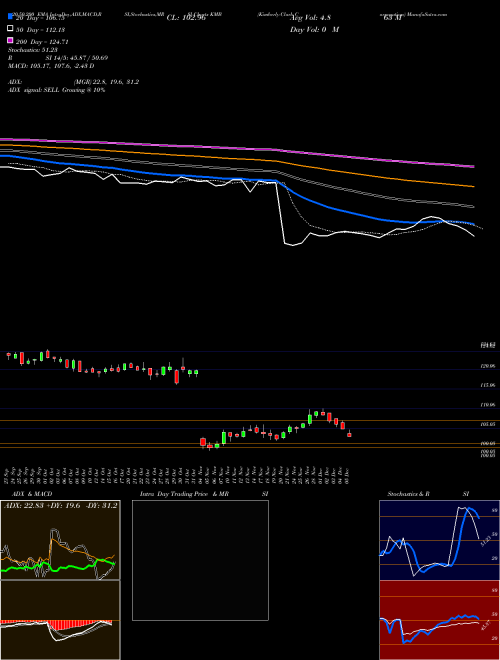Click the 'RSI 14/3: 45.87 / 50.69' readout
Image resolution: width=500 pixels, height=660 pixels.
pos(58,58)
